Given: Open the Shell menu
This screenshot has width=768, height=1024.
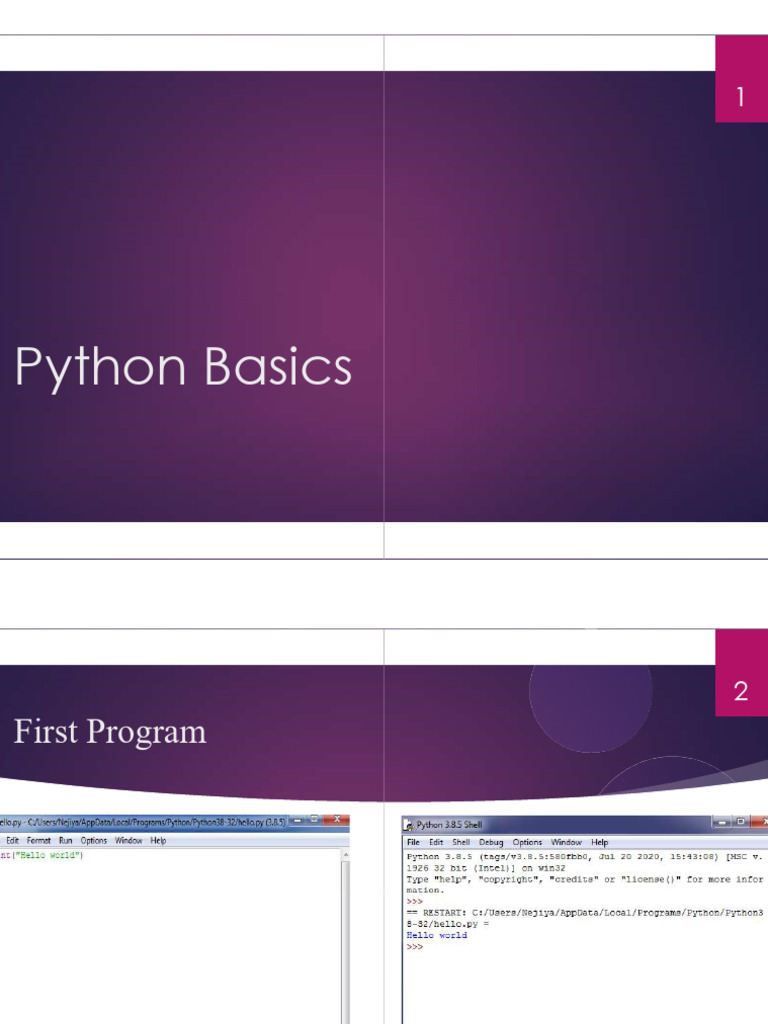Looking at the screenshot, I should pyautogui.click(x=460, y=843).
